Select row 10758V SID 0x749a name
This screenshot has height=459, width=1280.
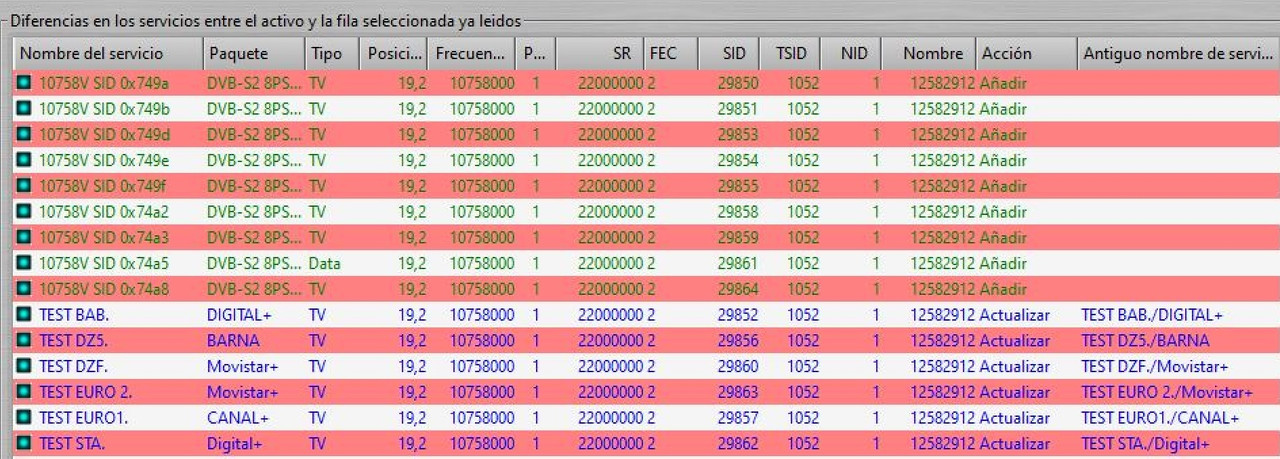click(x=104, y=83)
